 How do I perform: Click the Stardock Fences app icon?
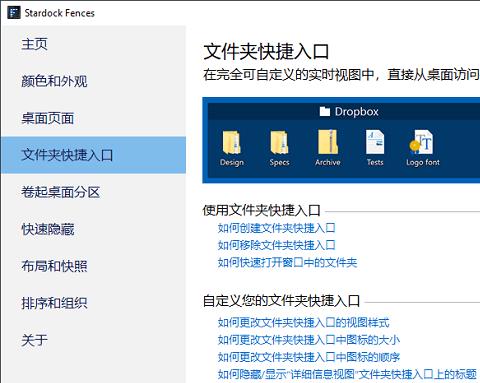pos(14,13)
